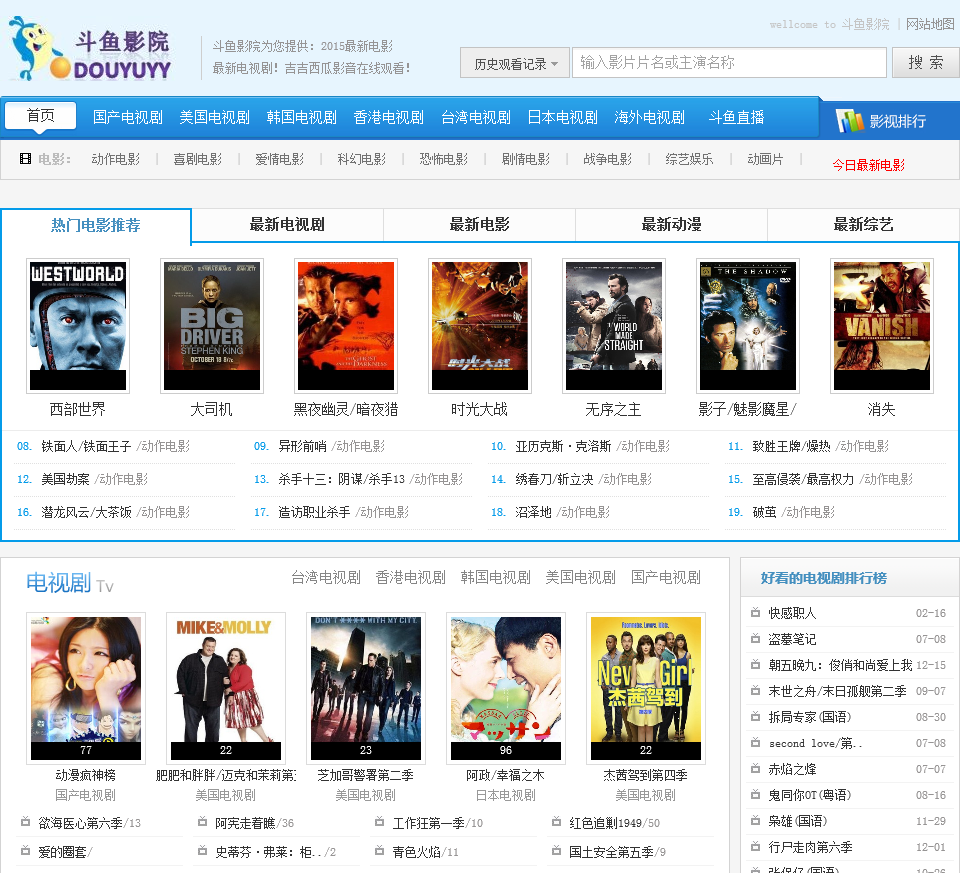960x873 pixels.
Task: Click the 影子/魅影魔星 movie title
Action: pyautogui.click(x=748, y=409)
